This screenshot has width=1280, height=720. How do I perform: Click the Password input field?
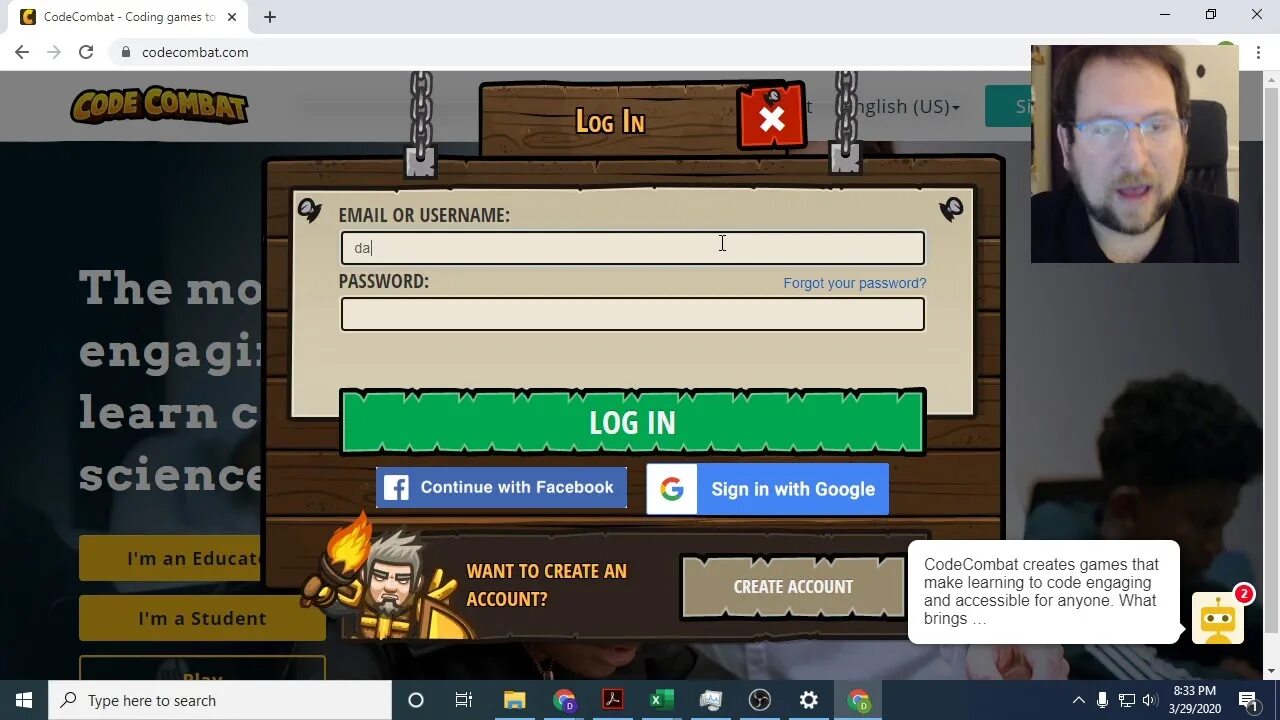632,314
